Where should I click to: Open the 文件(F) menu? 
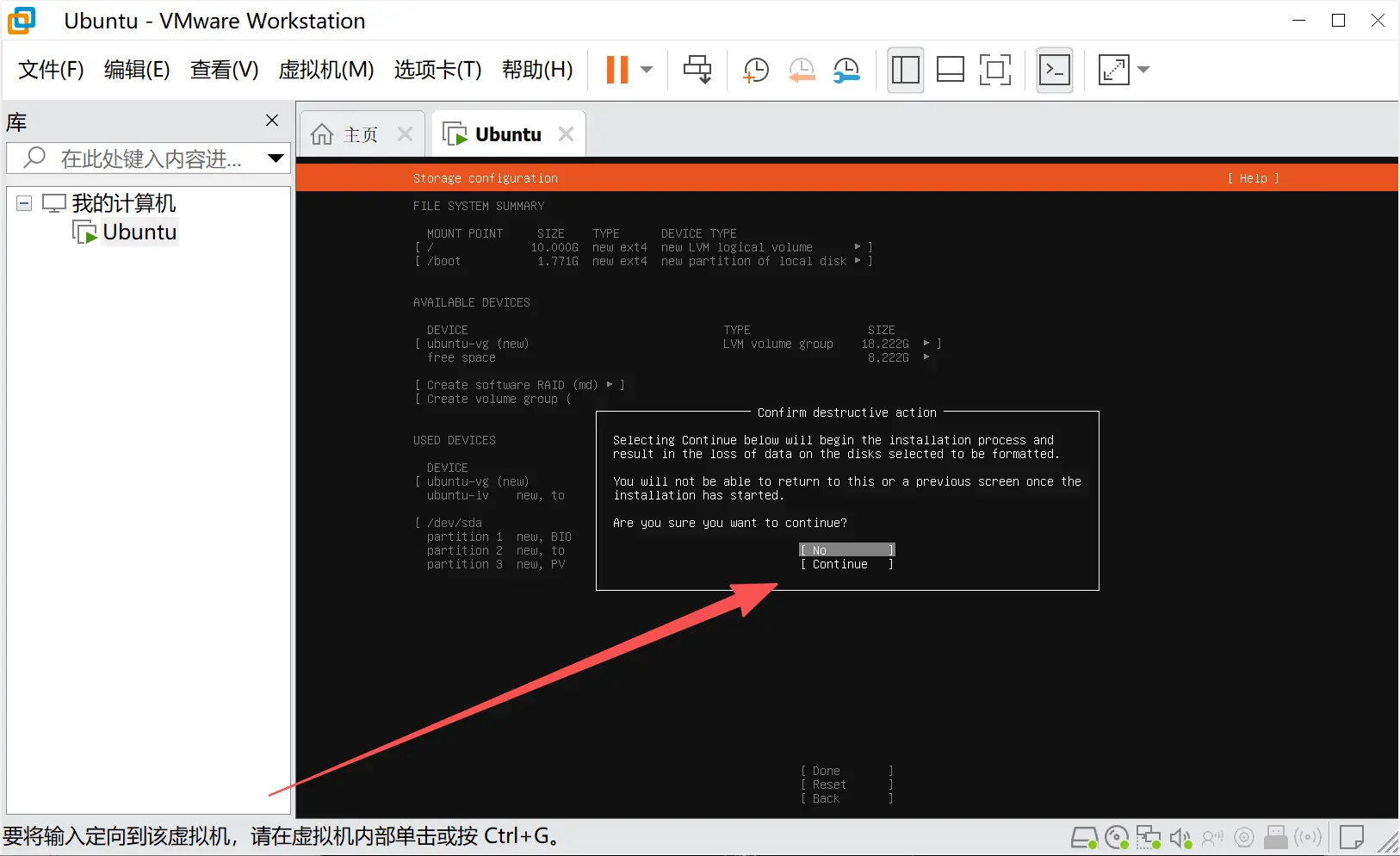tap(51, 70)
